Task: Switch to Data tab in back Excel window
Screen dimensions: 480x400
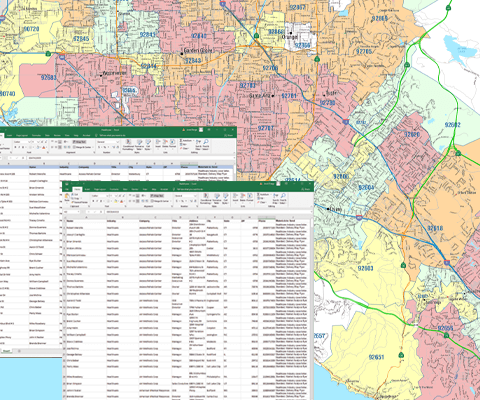Action: [x=47, y=135]
